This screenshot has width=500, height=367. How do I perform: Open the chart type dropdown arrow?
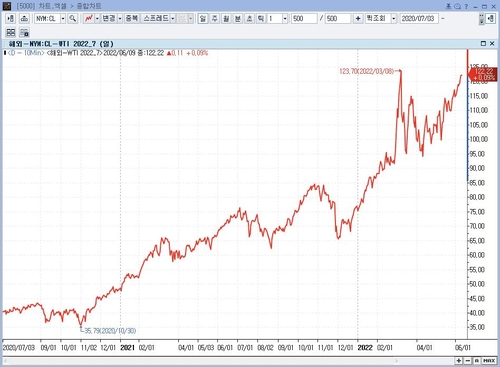(97, 18)
